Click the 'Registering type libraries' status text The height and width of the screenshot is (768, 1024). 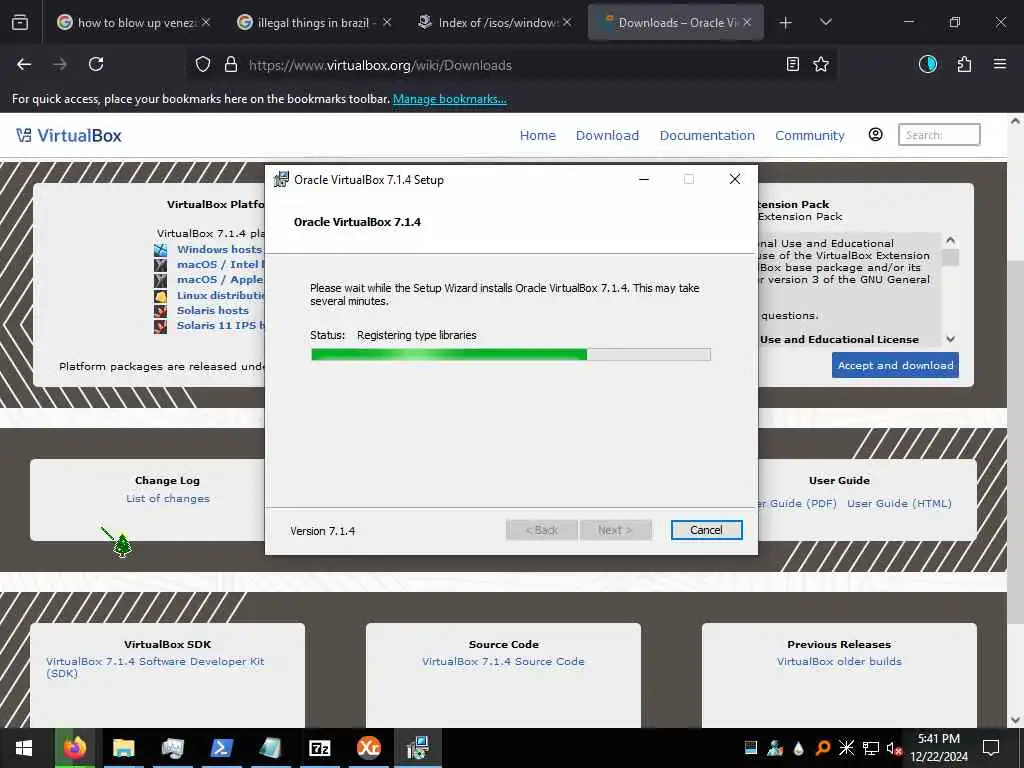417,335
